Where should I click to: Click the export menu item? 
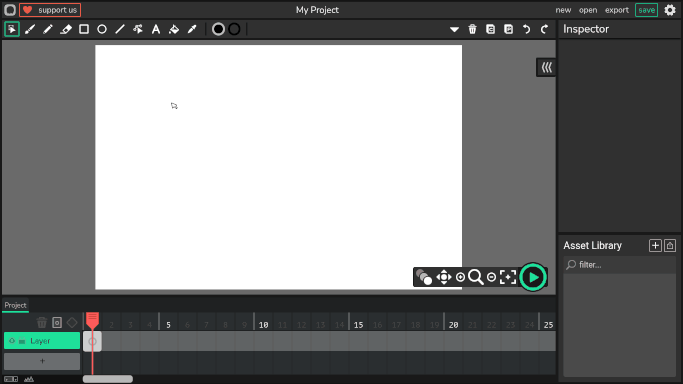[617, 10]
